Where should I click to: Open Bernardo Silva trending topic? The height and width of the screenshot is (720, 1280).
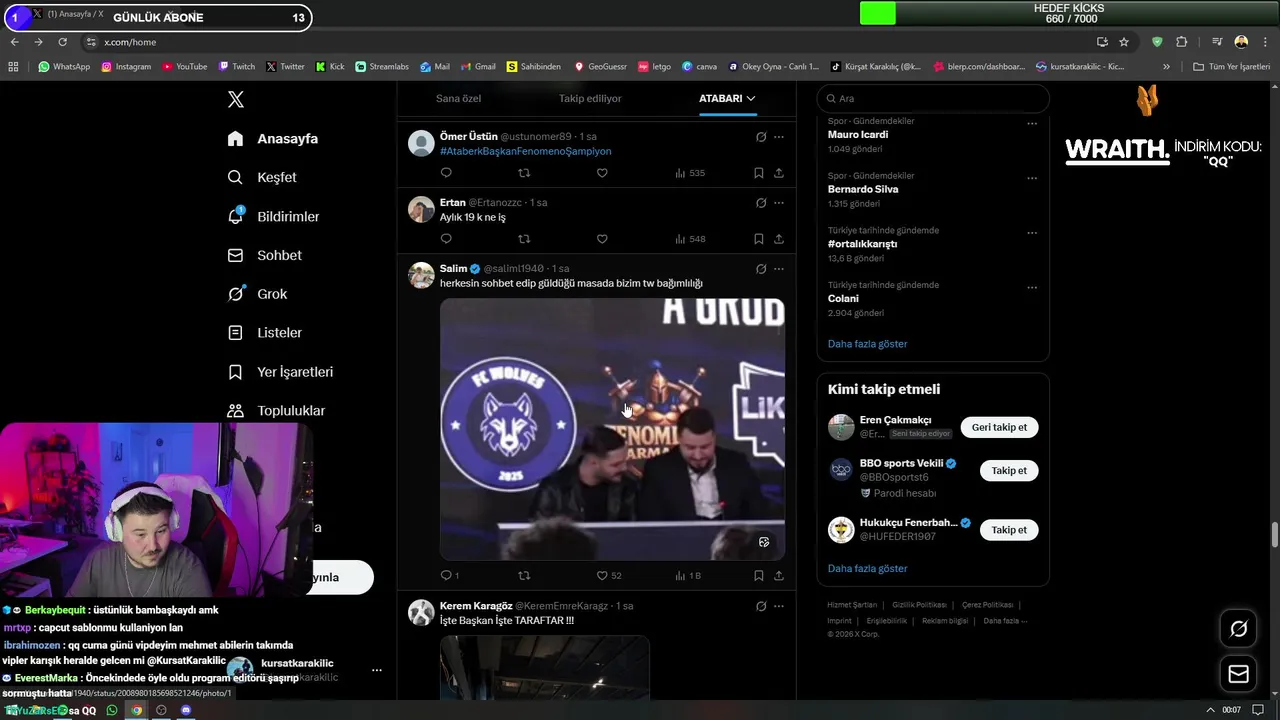[x=863, y=189]
